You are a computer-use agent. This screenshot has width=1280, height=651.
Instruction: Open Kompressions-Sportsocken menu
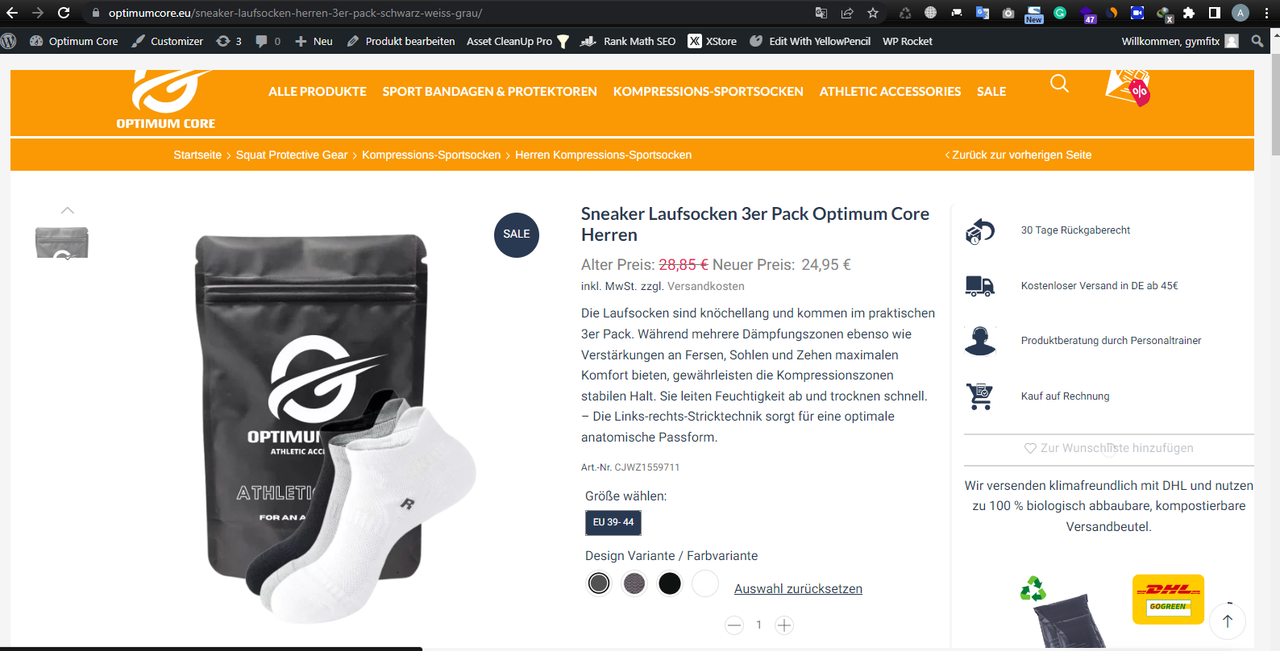[708, 91]
